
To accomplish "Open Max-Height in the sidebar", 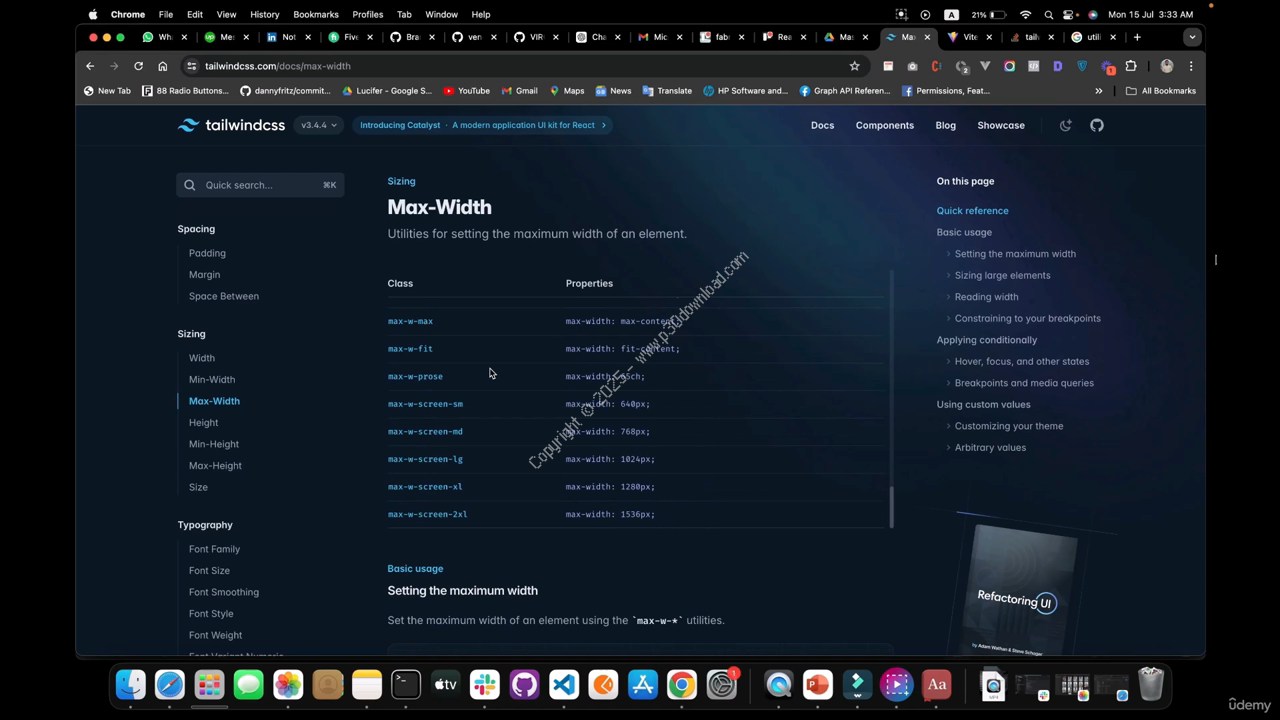I will (215, 465).
